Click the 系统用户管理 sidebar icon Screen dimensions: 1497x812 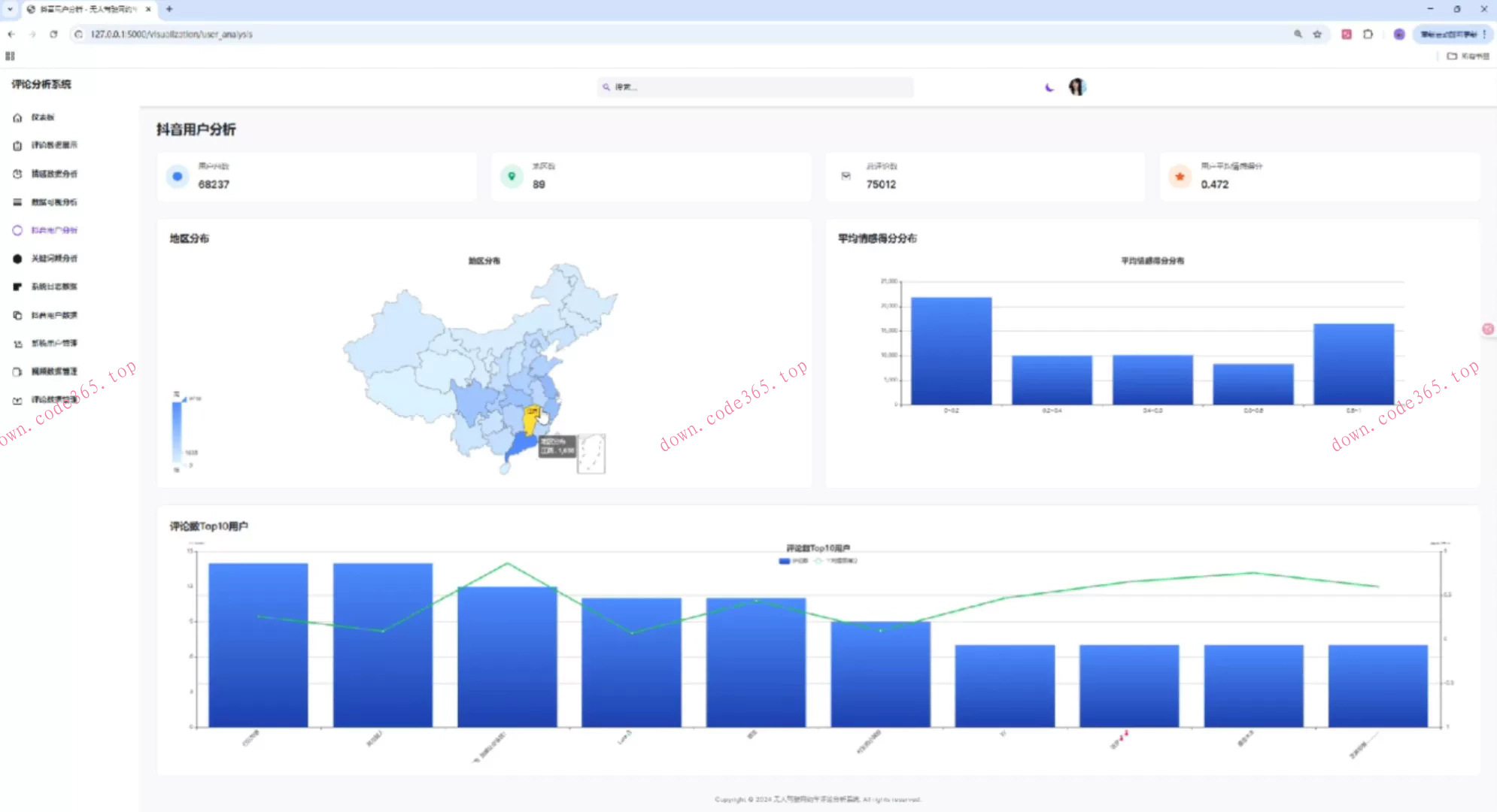(x=17, y=344)
